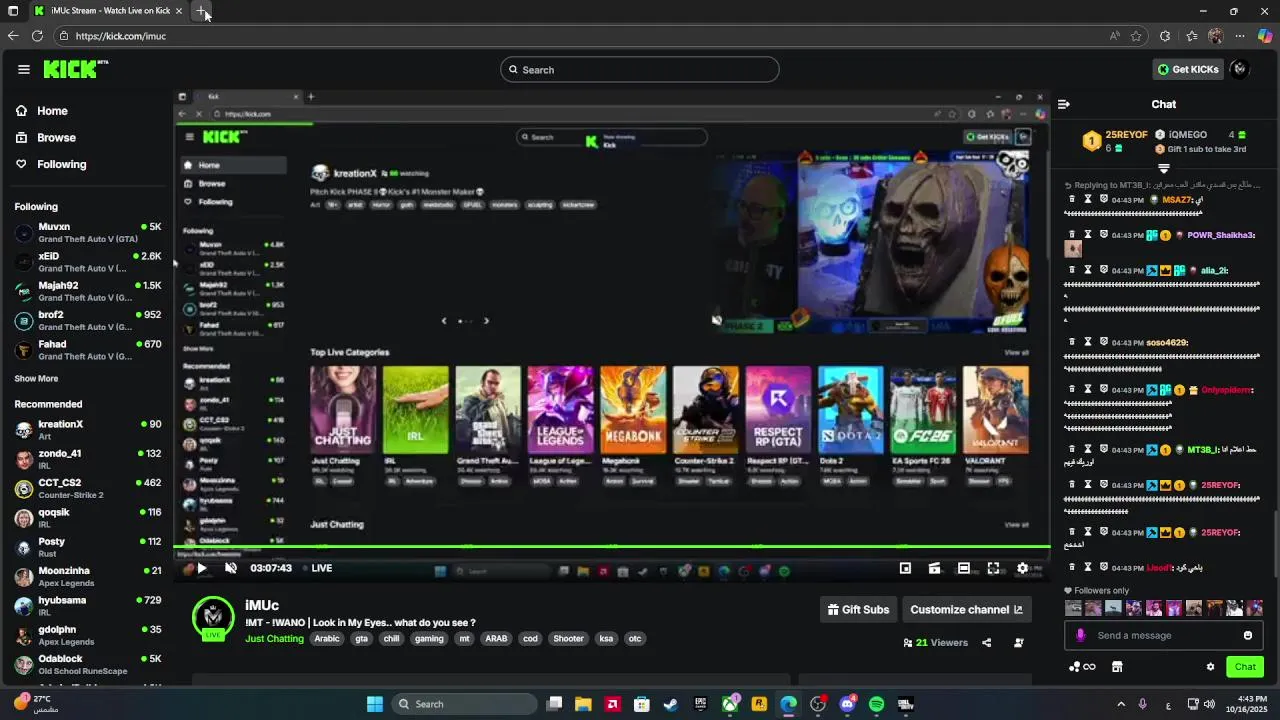Screen dimensions: 1280x720
Task: Refresh the browser page
Action: click(37, 36)
